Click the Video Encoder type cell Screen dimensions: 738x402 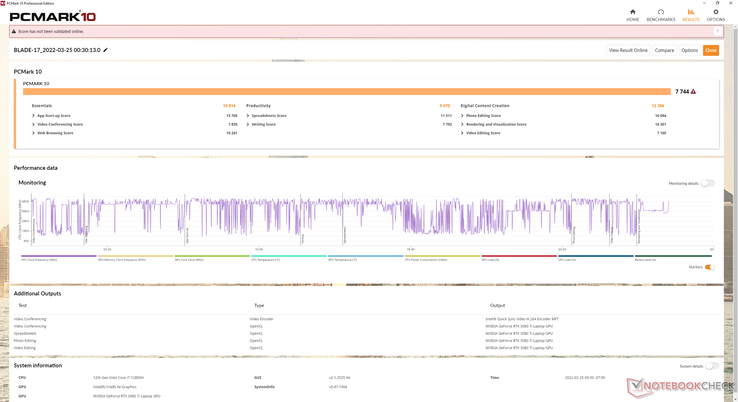pos(261,319)
